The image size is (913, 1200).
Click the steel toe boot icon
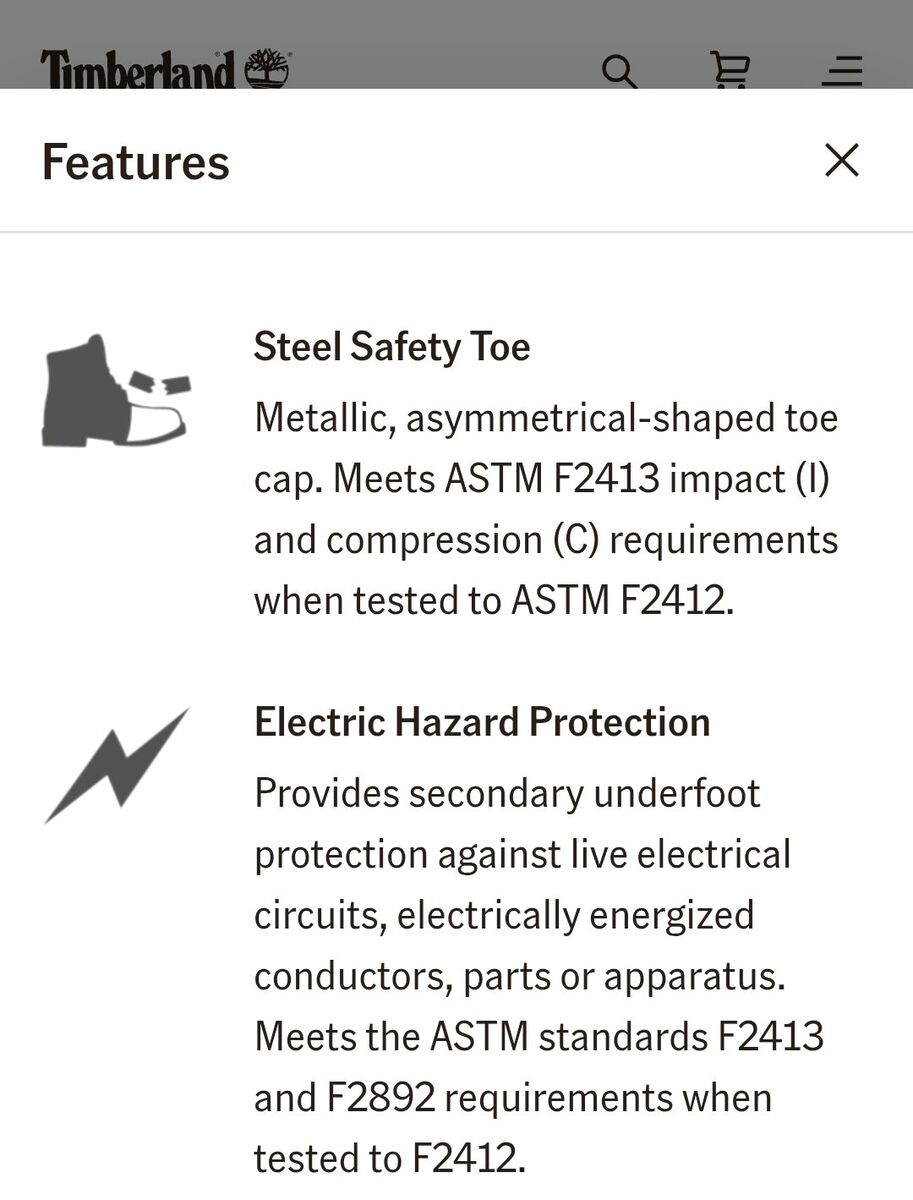[x=115, y=391]
